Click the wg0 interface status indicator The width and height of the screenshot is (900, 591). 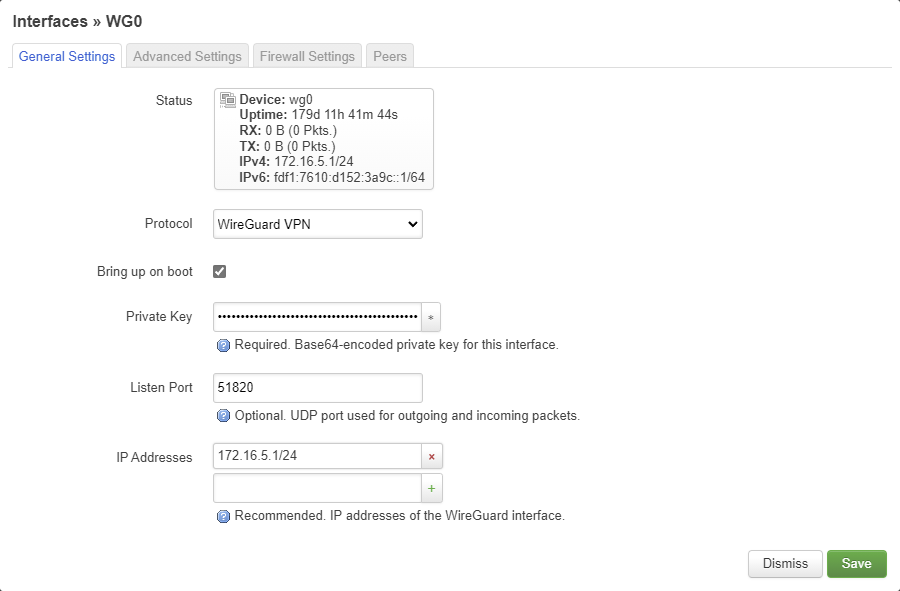tap(227, 99)
